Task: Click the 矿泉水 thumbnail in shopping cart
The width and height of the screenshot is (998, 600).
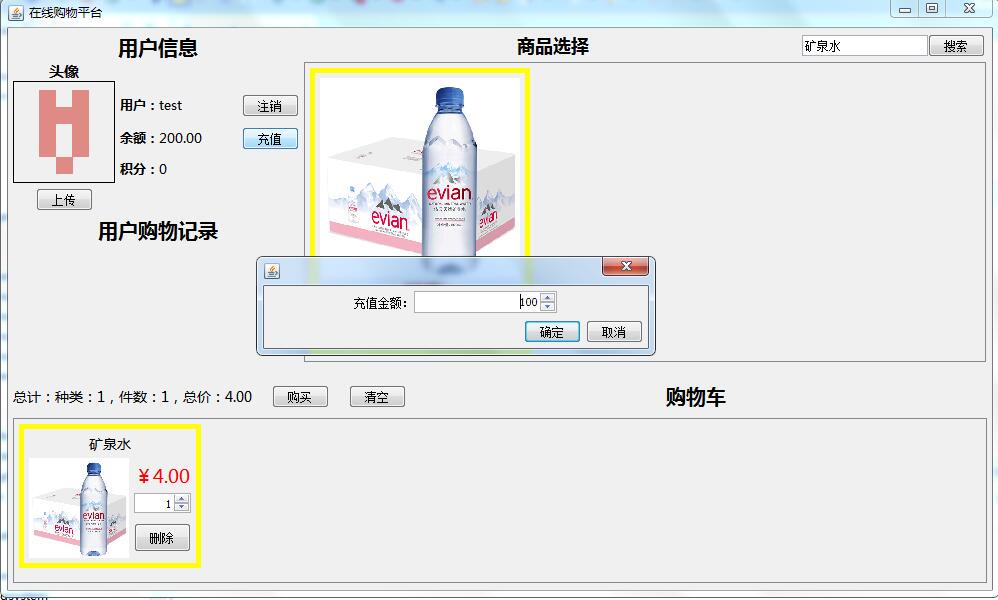Action: coord(79,508)
